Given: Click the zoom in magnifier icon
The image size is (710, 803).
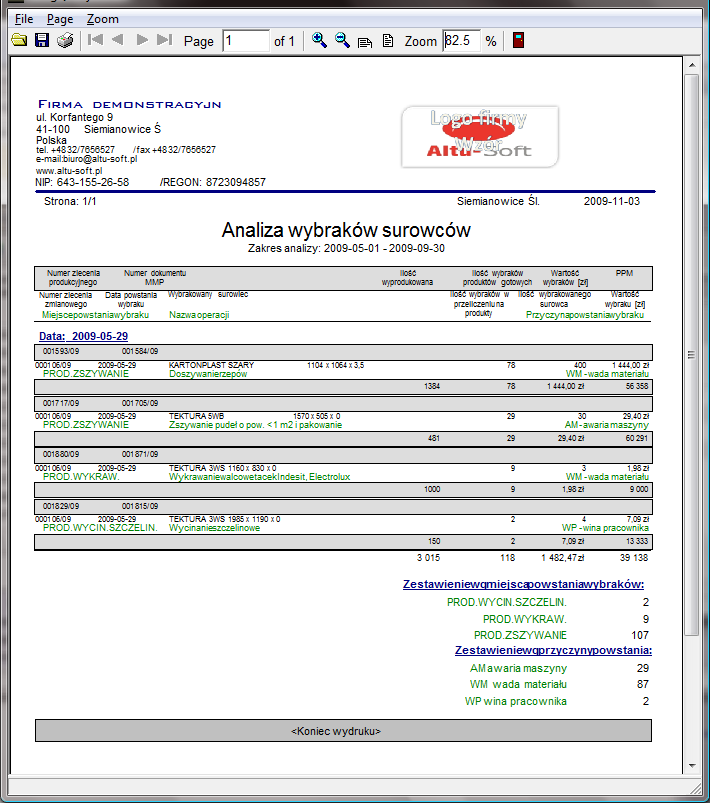Looking at the screenshot, I should 320,41.
